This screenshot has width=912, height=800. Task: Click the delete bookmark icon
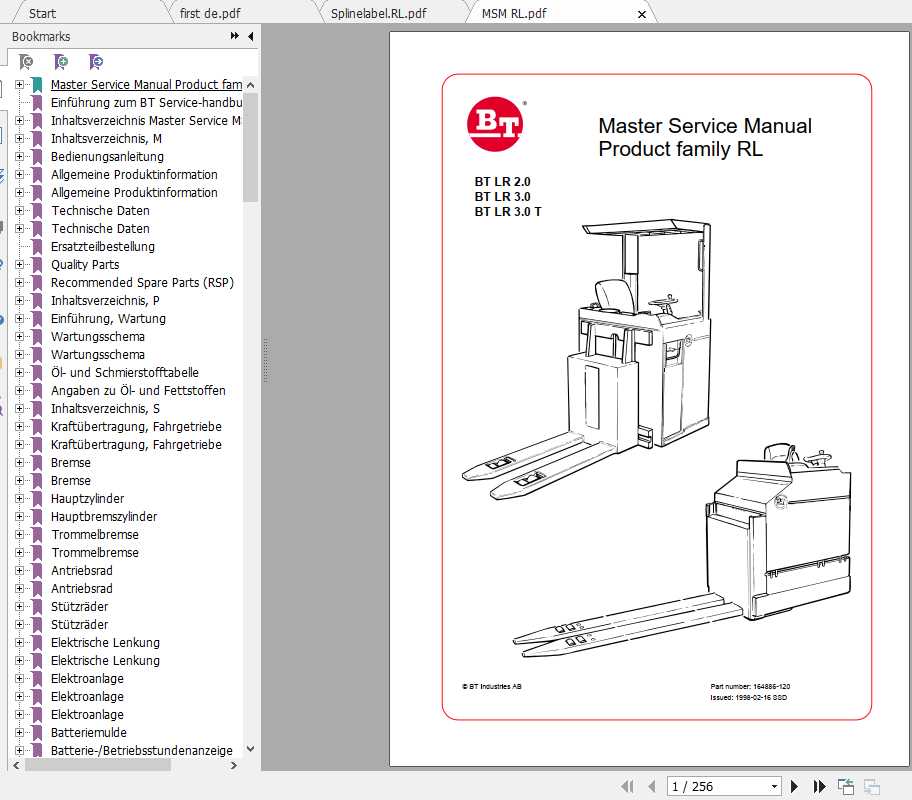pos(26,61)
